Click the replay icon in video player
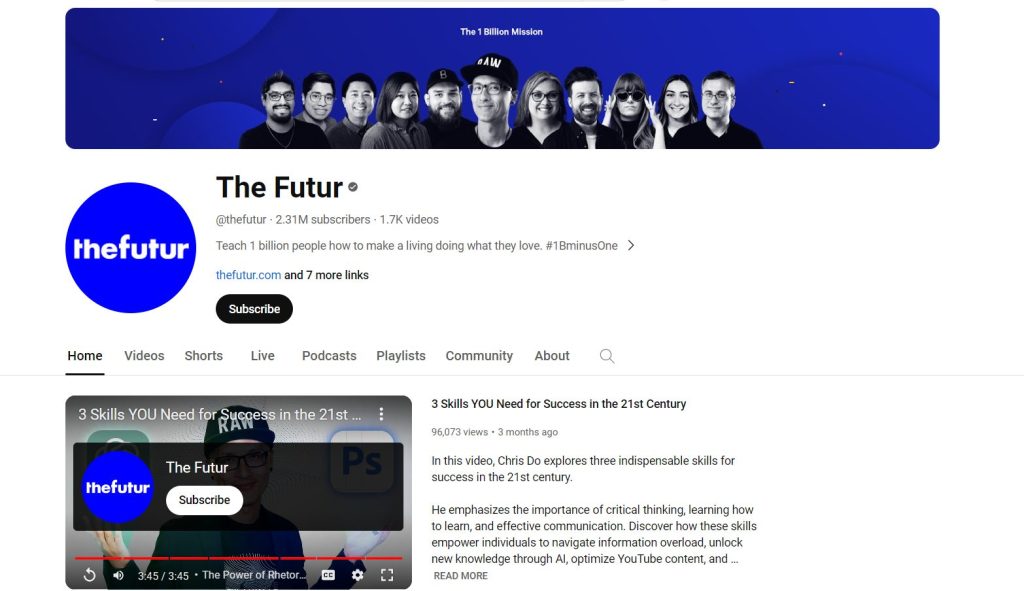Screen dimensions: 1024x591 89,575
